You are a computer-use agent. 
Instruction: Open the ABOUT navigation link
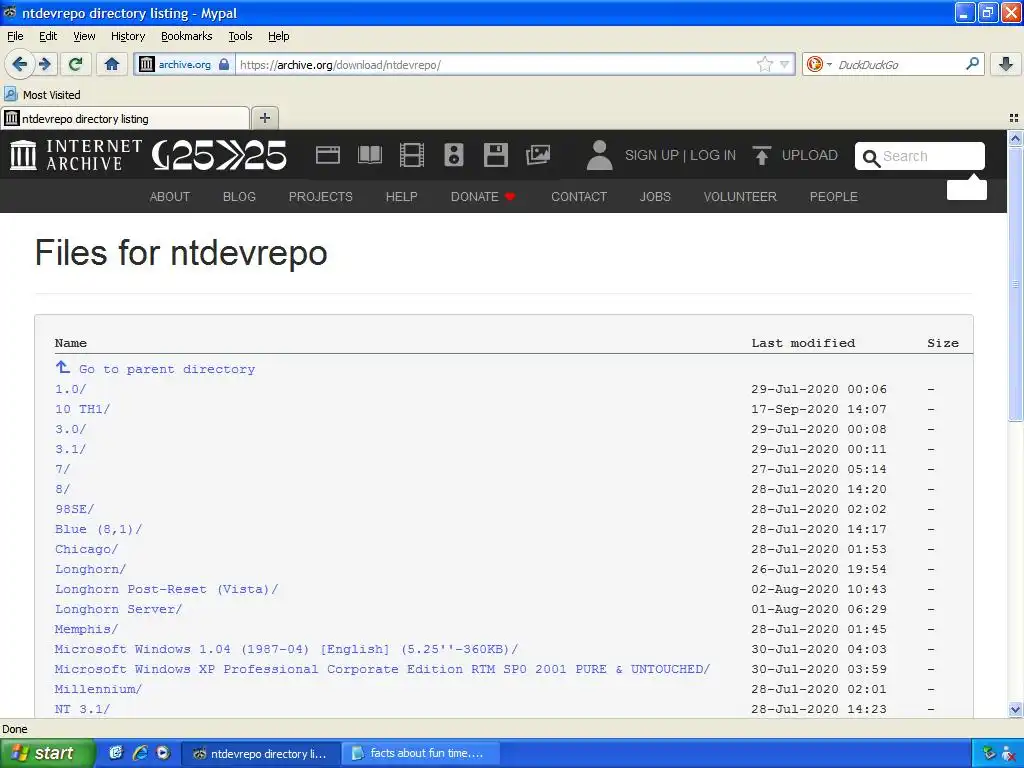[170, 197]
